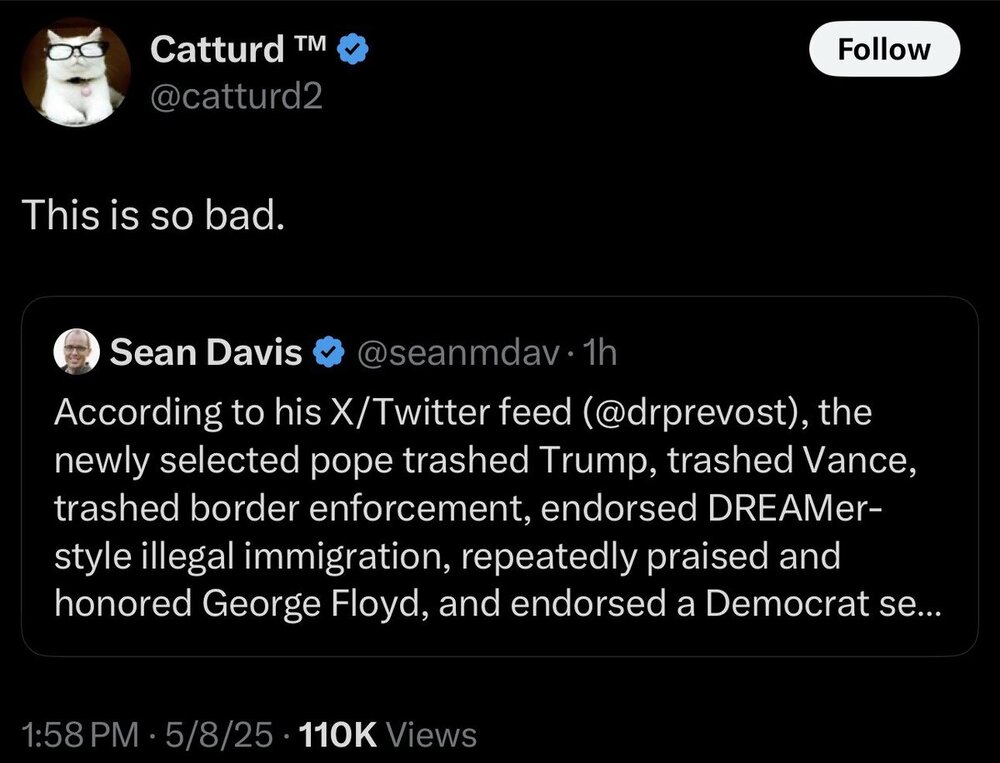Open the 110K Views count
1000x763 pixels.
[384, 736]
